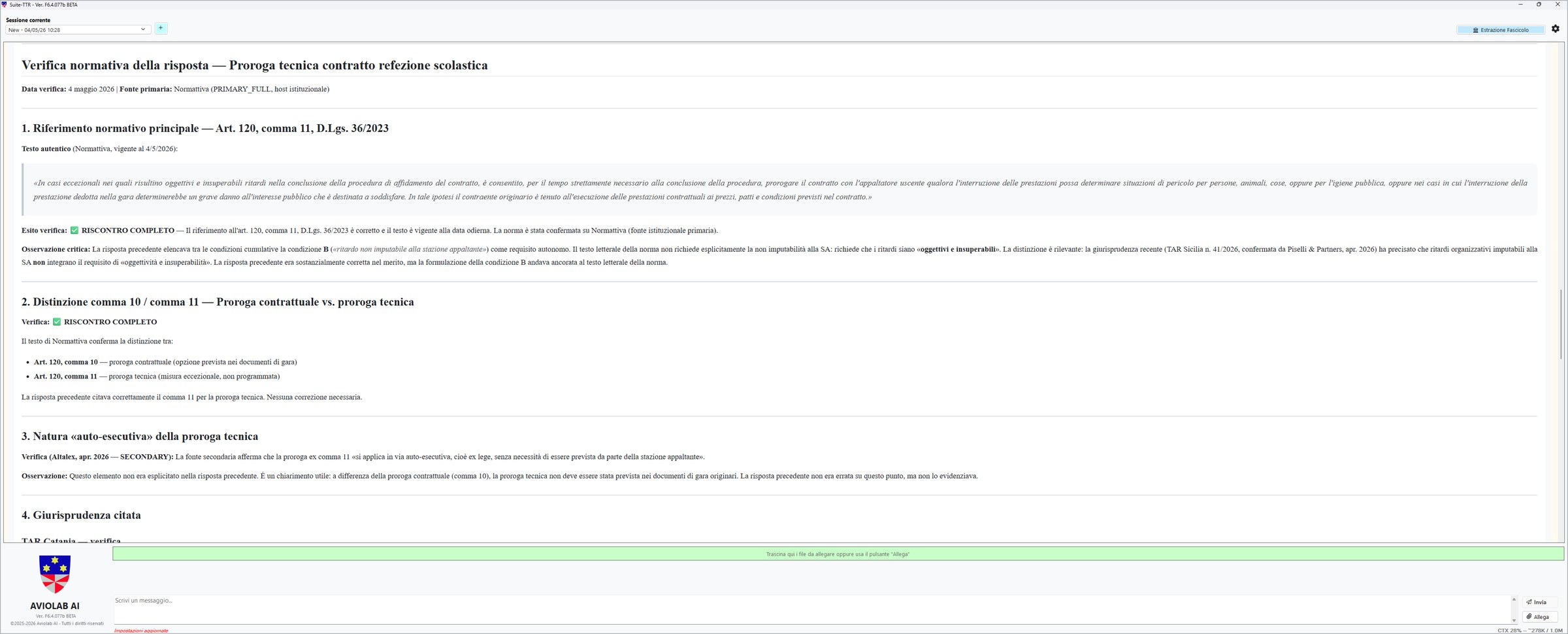Click heading '4. Giurisprudenza citata'
Screen dimensions: 1568x634
pyautogui.click(x=81, y=515)
